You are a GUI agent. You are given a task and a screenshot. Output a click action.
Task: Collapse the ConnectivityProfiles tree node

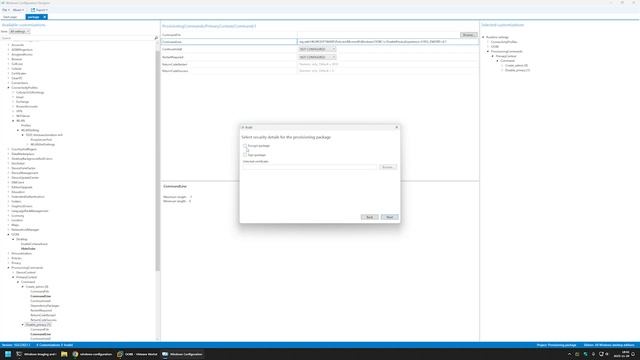(x=9, y=88)
